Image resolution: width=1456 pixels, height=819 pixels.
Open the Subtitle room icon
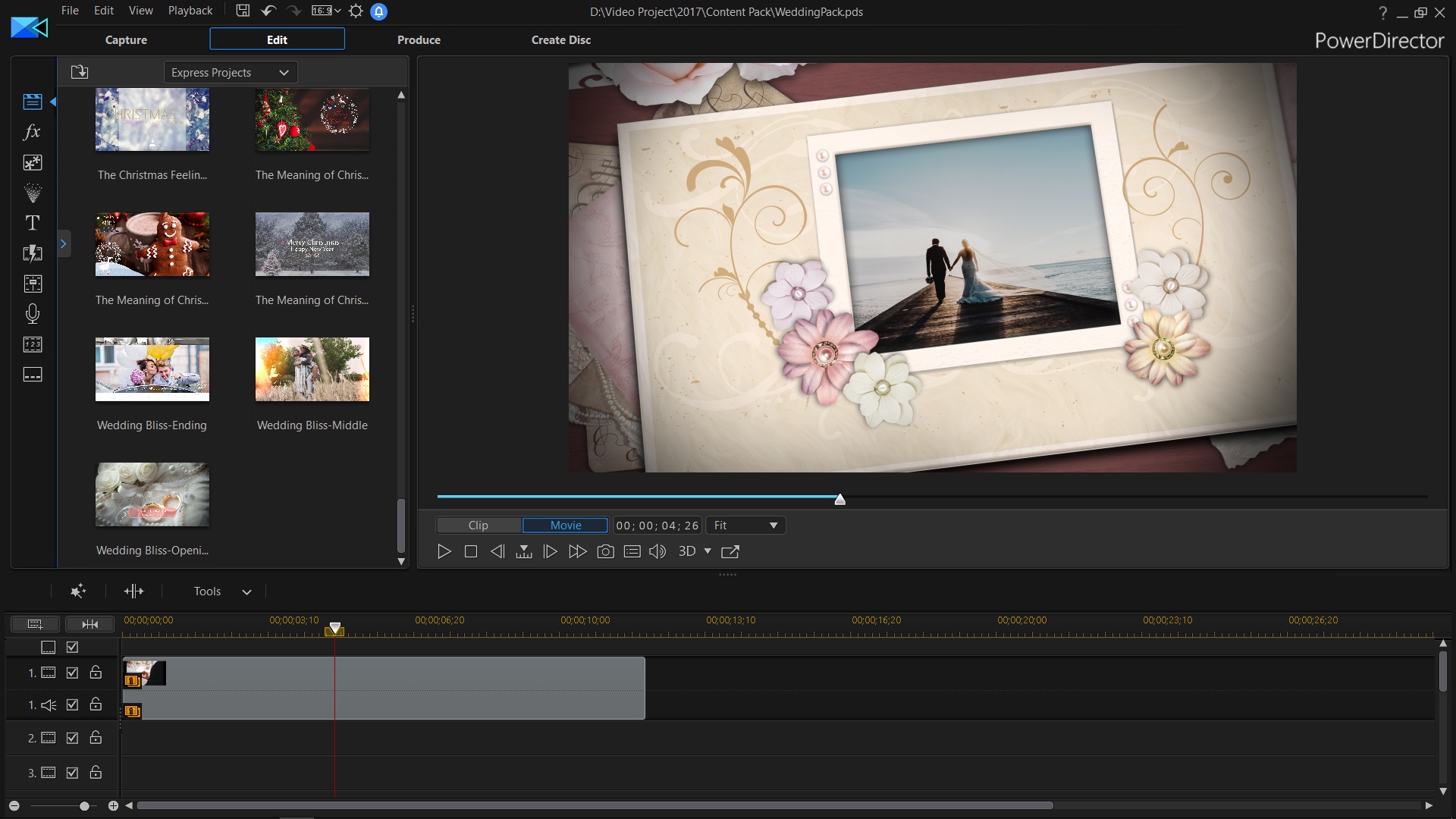[x=32, y=375]
